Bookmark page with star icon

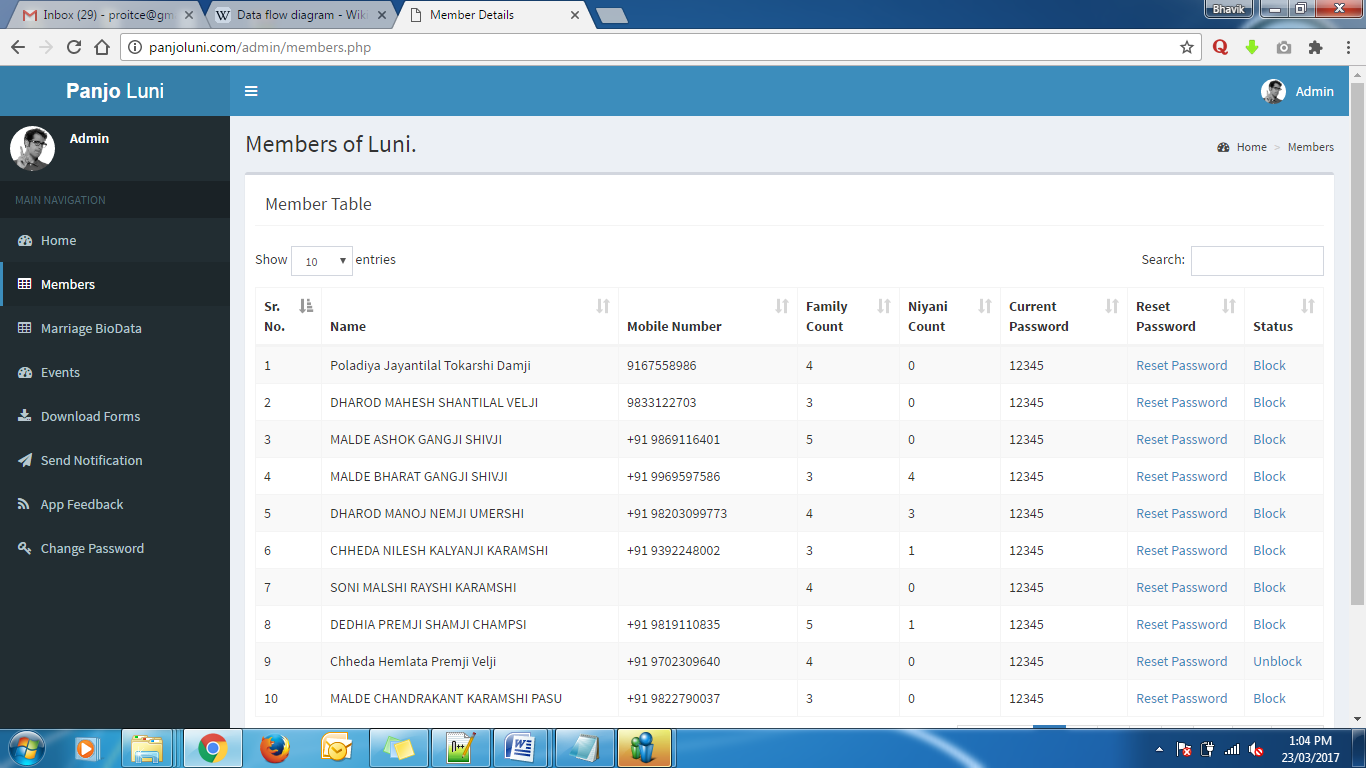pyautogui.click(x=1187, y=47)
